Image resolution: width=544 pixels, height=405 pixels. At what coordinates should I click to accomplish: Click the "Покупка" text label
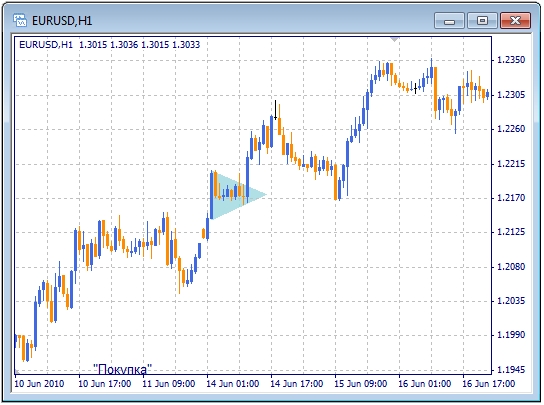(122, 369)
